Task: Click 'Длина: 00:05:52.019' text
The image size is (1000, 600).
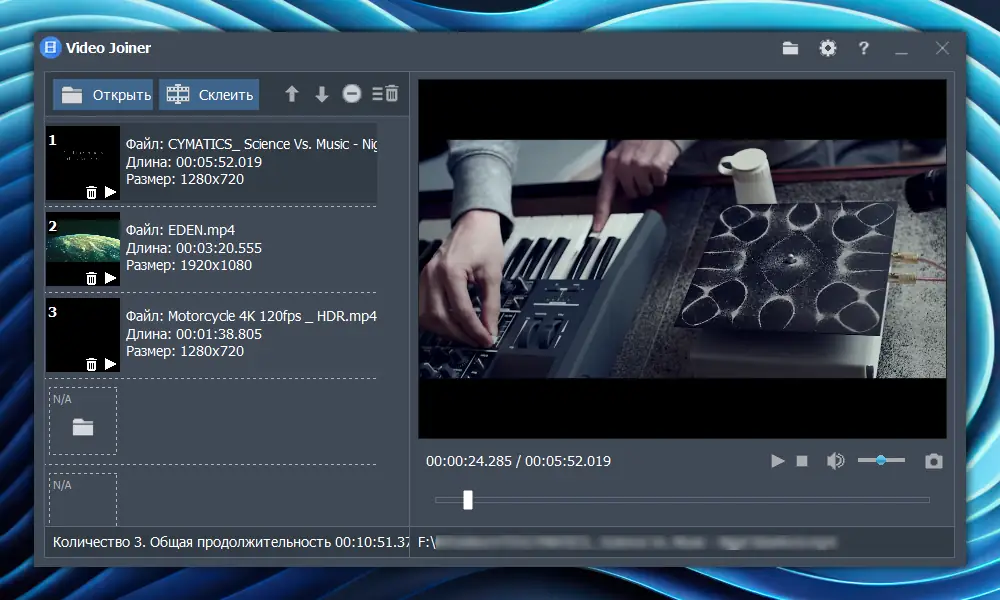Action: (x=194, y=162)
